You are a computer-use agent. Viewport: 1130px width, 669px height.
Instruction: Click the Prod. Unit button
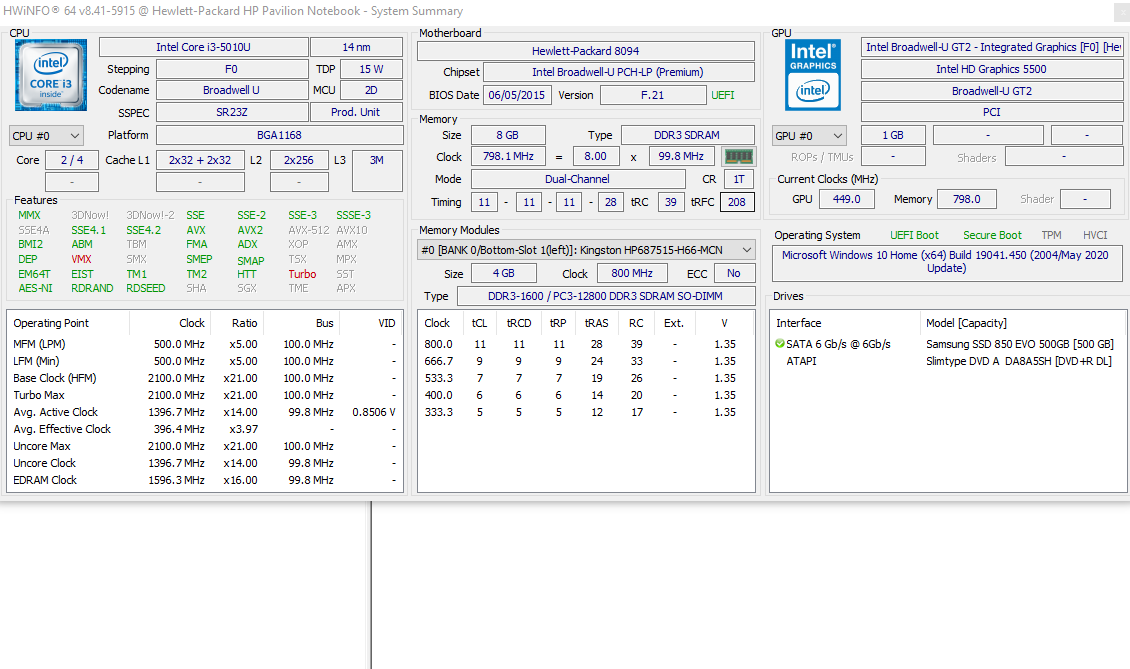(x=356, y=112)
